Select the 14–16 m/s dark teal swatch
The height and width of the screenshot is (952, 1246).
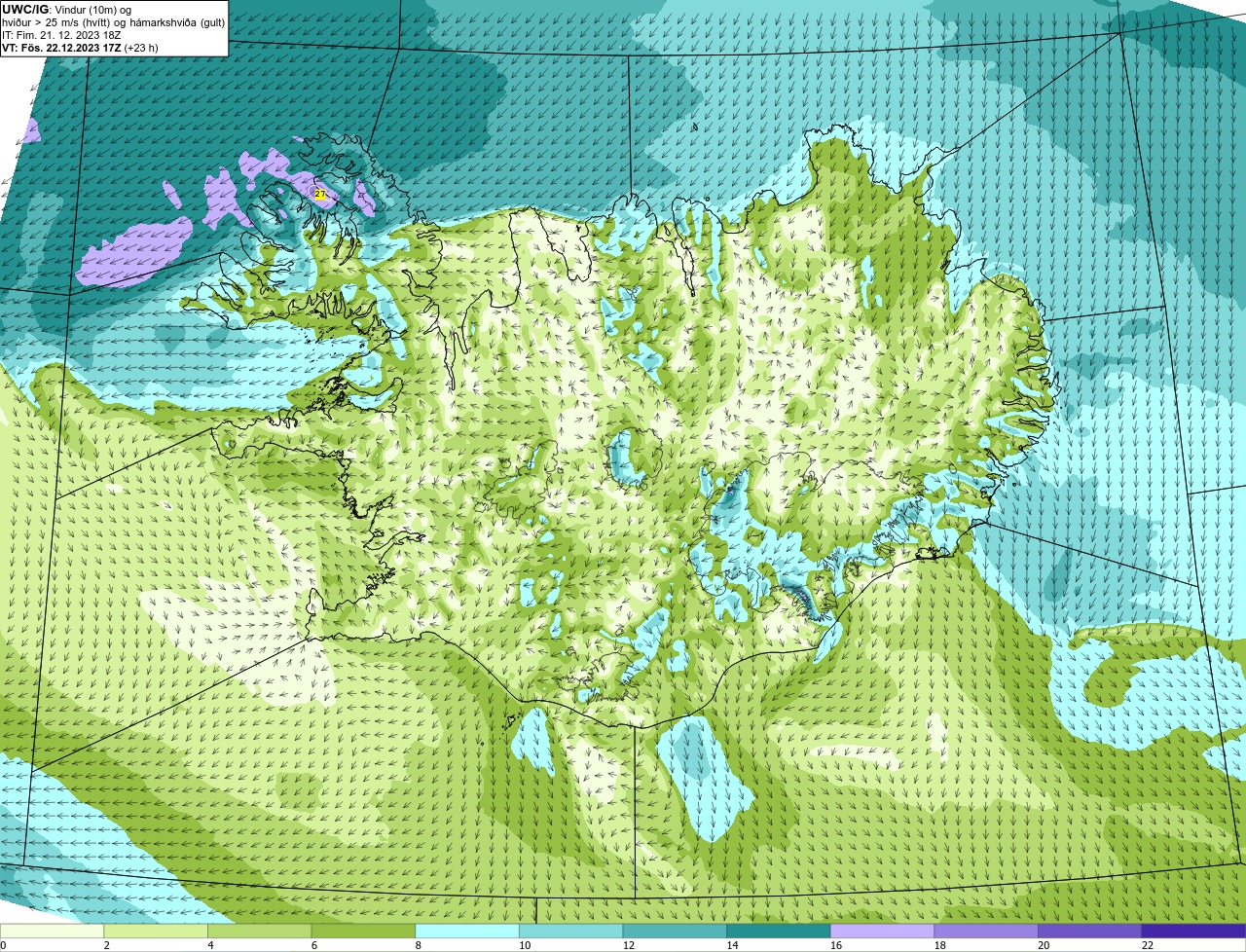[779, 931]
